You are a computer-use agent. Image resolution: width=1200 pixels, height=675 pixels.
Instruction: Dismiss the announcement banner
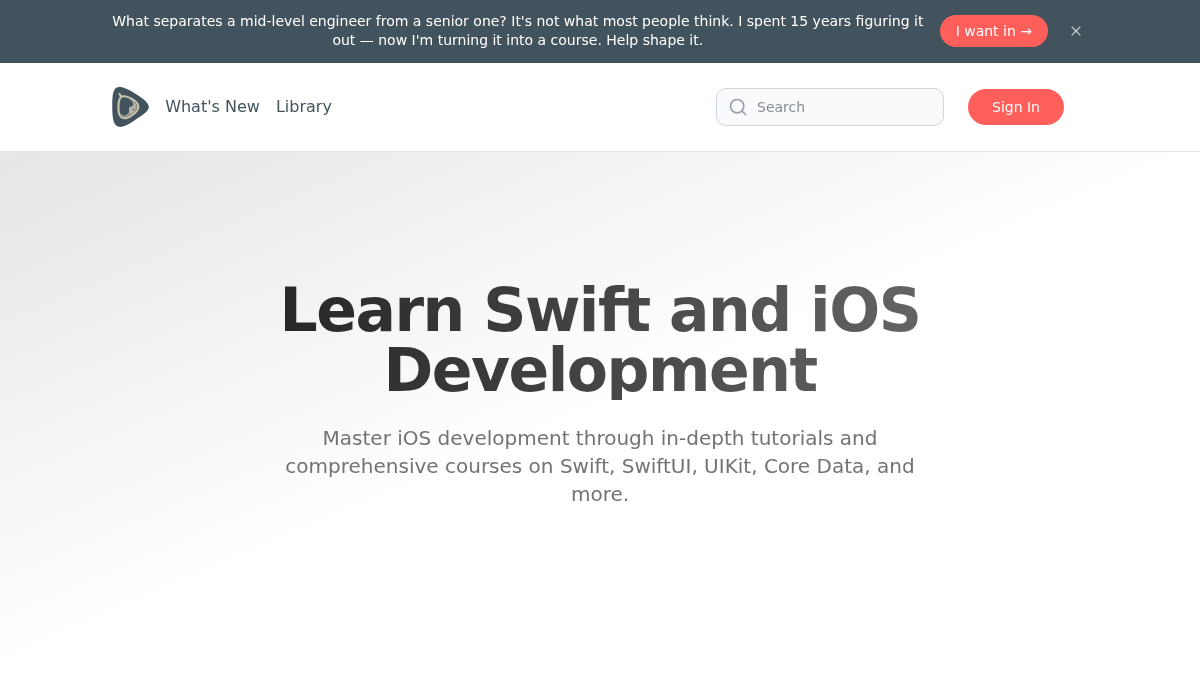pyautogui.click(x=1076, y=31)
